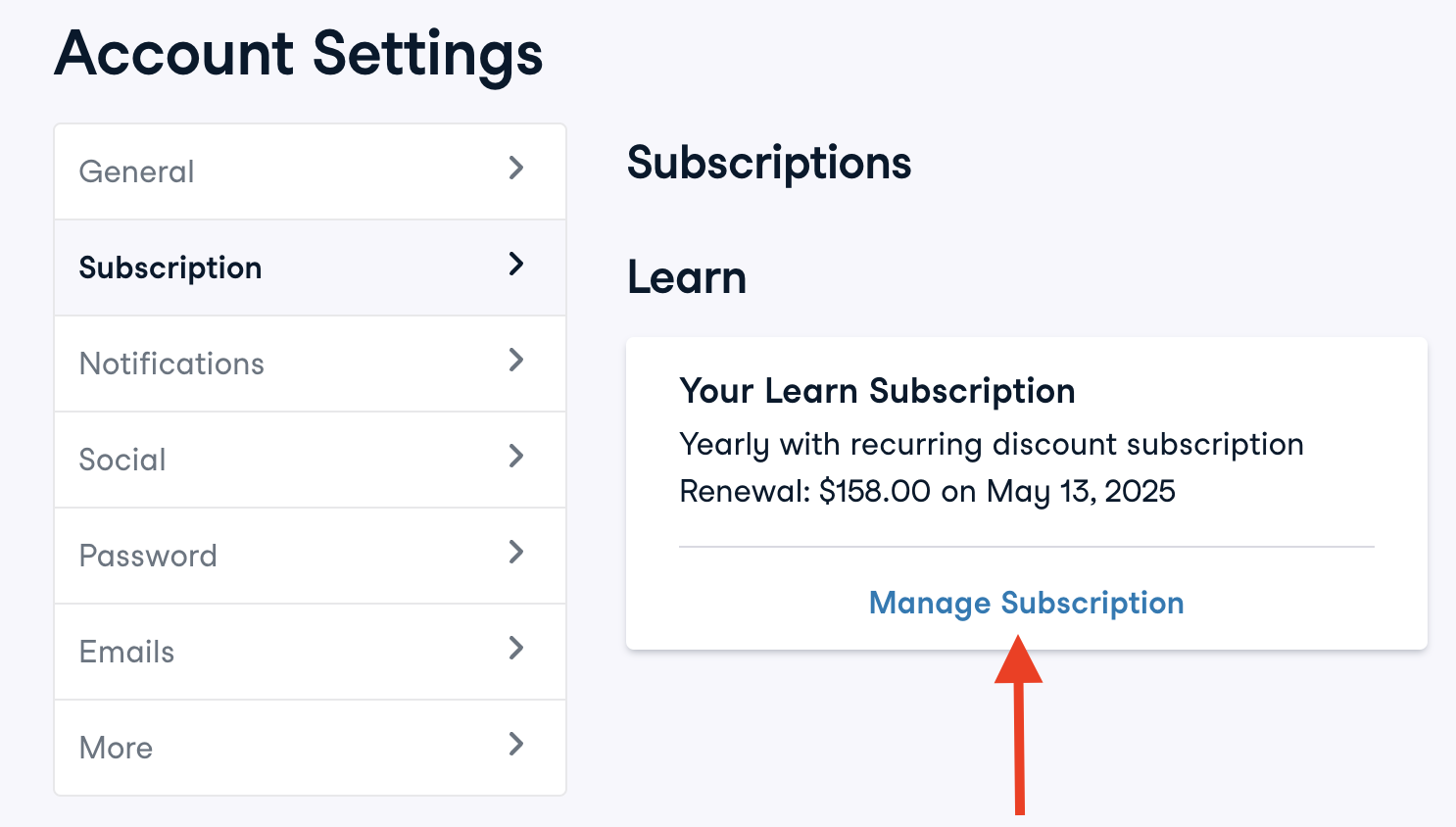Switch to the Password settings

pyautogui.click(x=148, y=557)
